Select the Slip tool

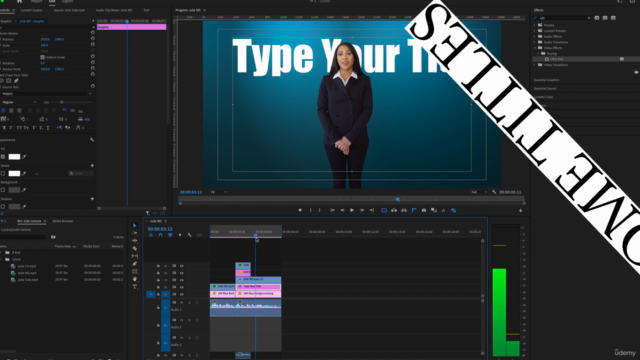coord(135,256)
